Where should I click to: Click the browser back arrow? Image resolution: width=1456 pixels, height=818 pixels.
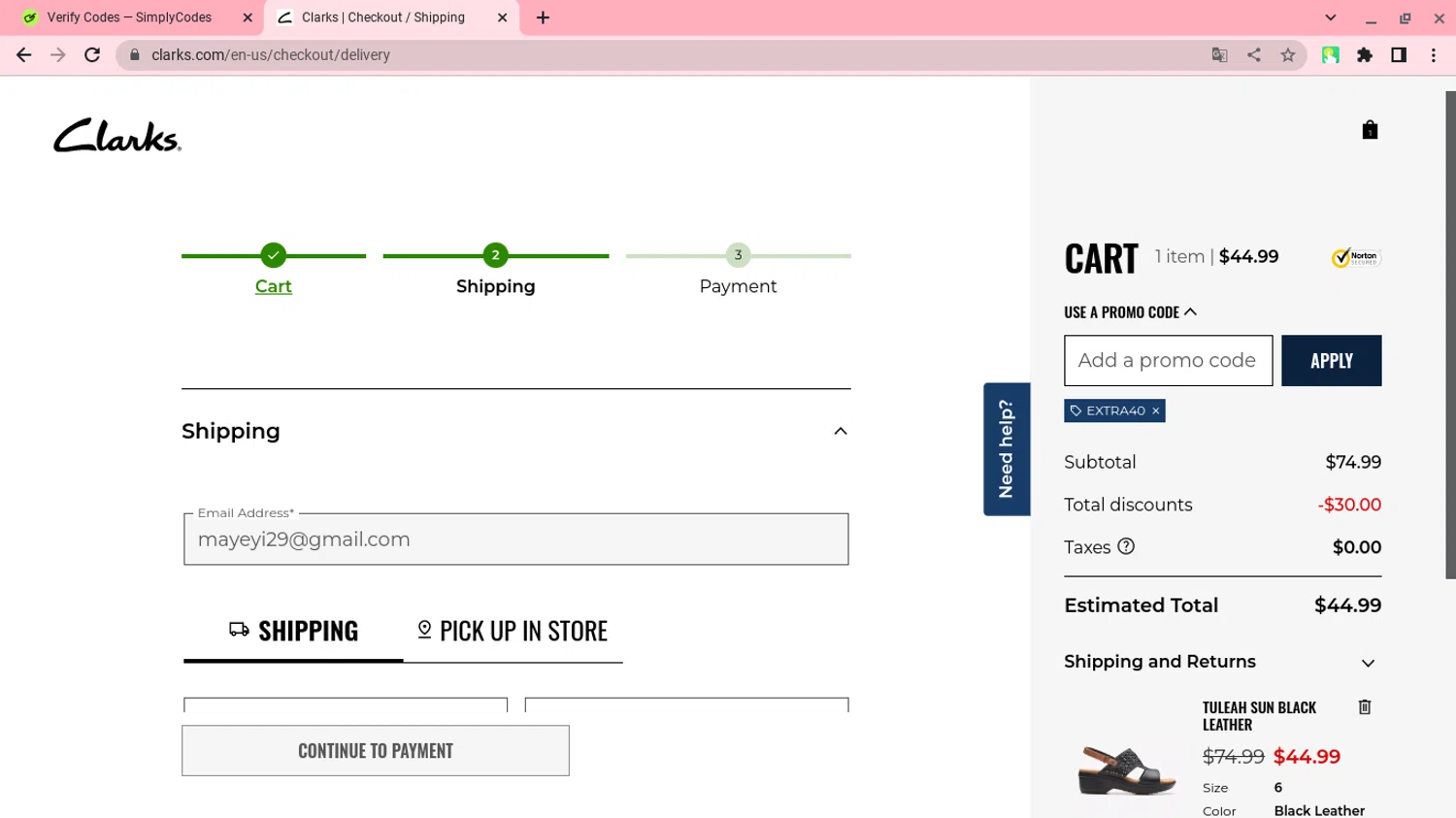pos(24,55)
